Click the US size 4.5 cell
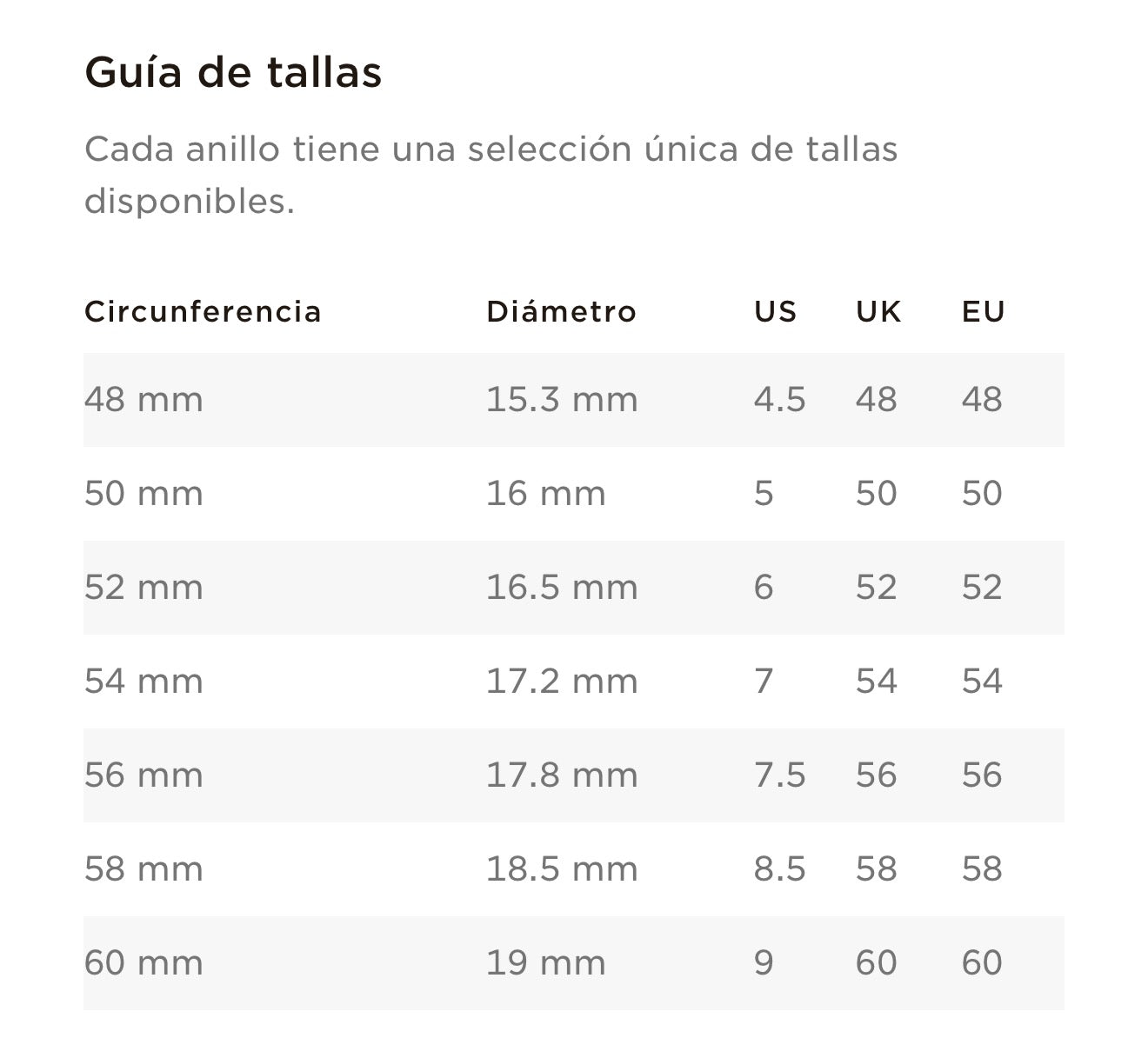This screenshot has width=1148, height=1038. 779,400
